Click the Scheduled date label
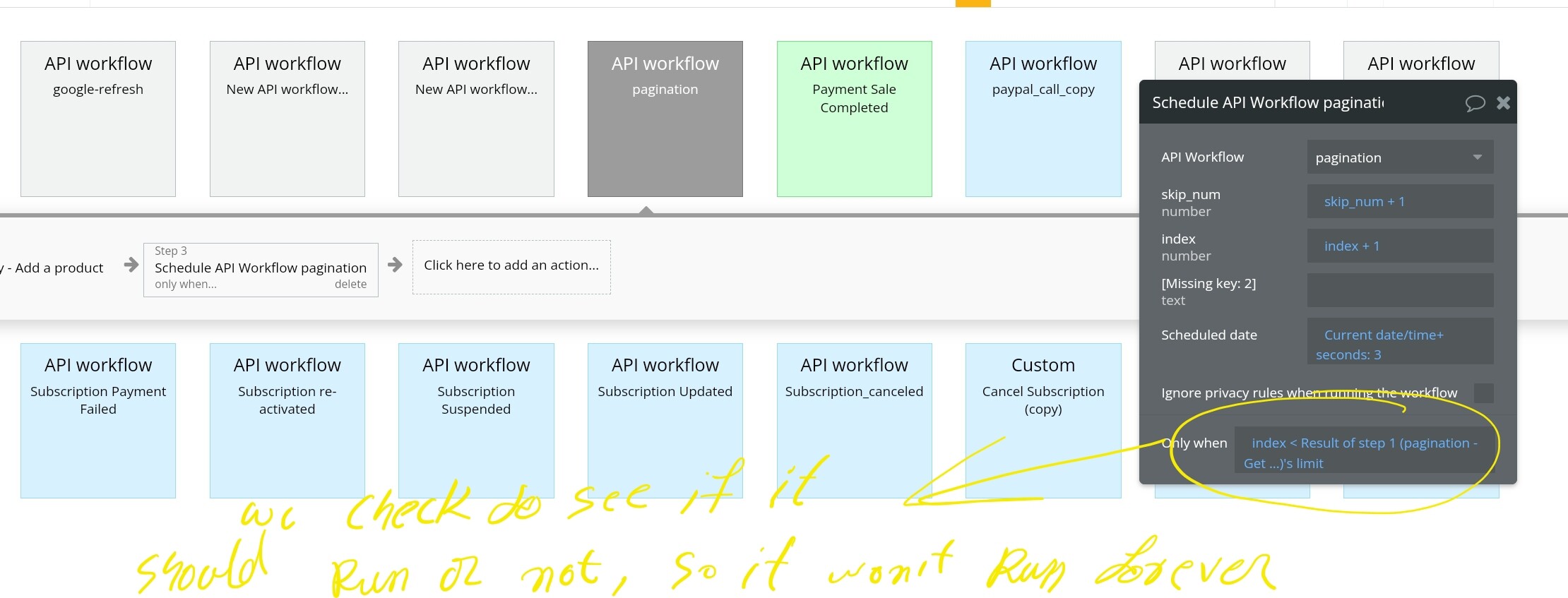This screenshot has height=598, width=1568. [x=1209, y=335]
